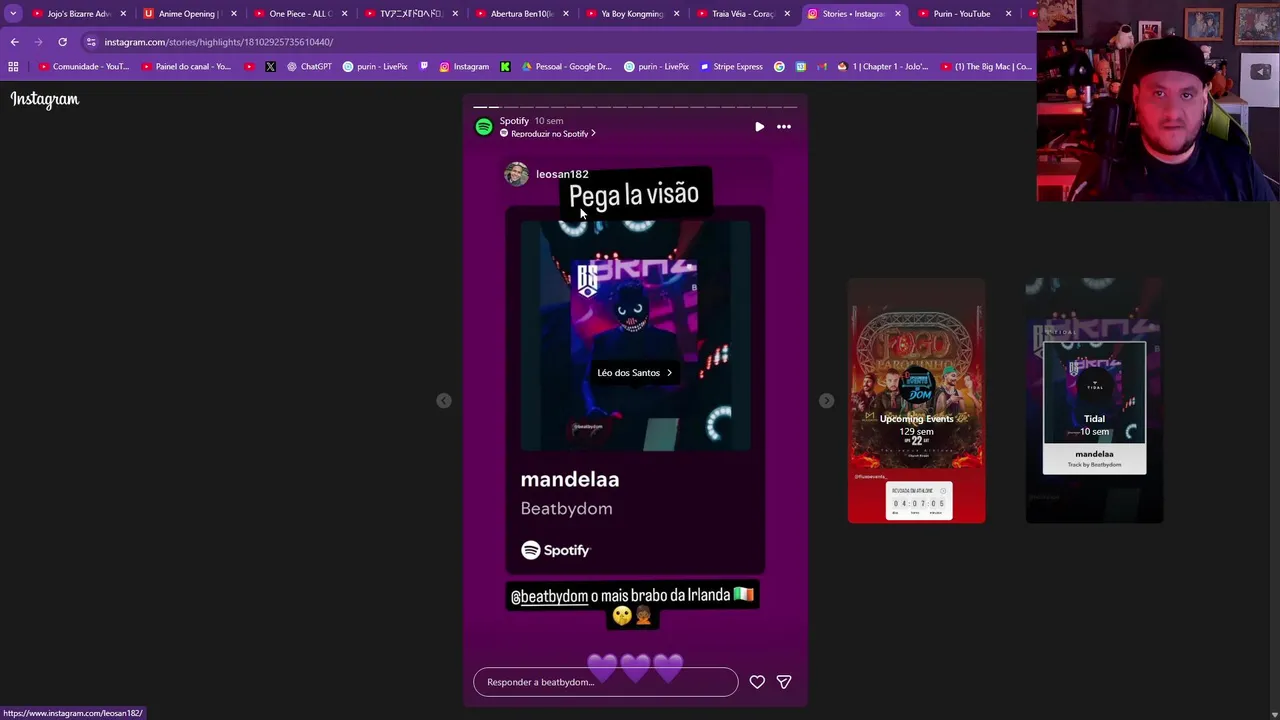Open the Google bookmark icon

[779, 67]
